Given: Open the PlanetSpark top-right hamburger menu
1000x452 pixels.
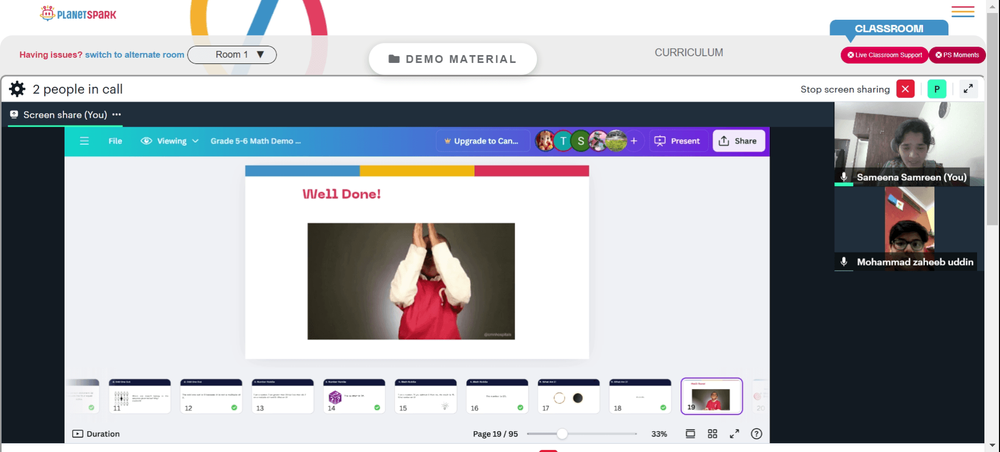Looking at the screenshot, I should click(x=962, y=11).
